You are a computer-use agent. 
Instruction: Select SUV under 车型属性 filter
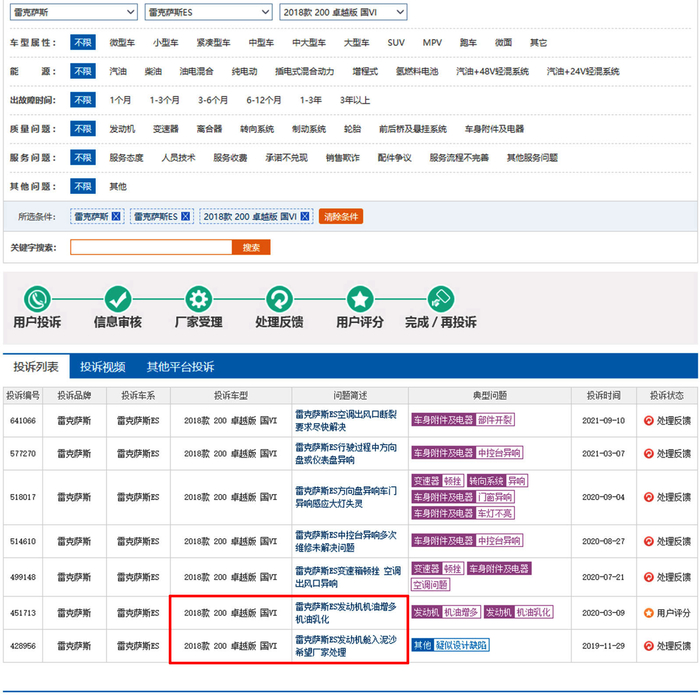396,43
